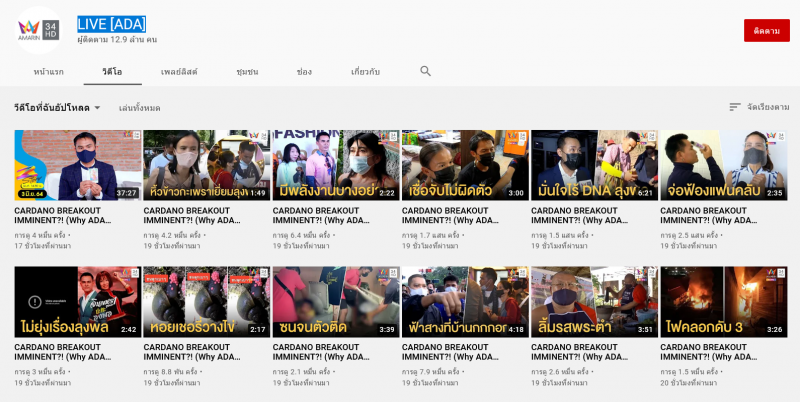Click the เล่นทั้งหมด play all link
The width and height of the screenshot is (800, 402).
(139, 108)
